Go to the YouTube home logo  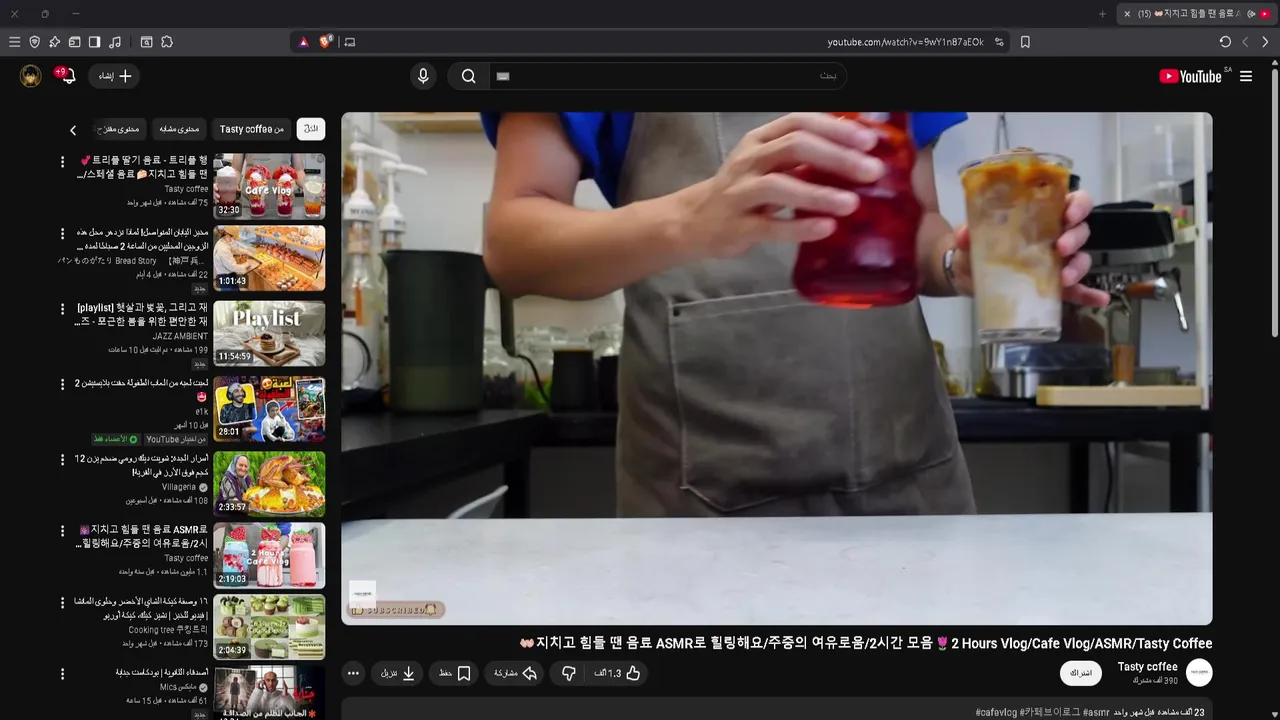(x=1190, y=76)
